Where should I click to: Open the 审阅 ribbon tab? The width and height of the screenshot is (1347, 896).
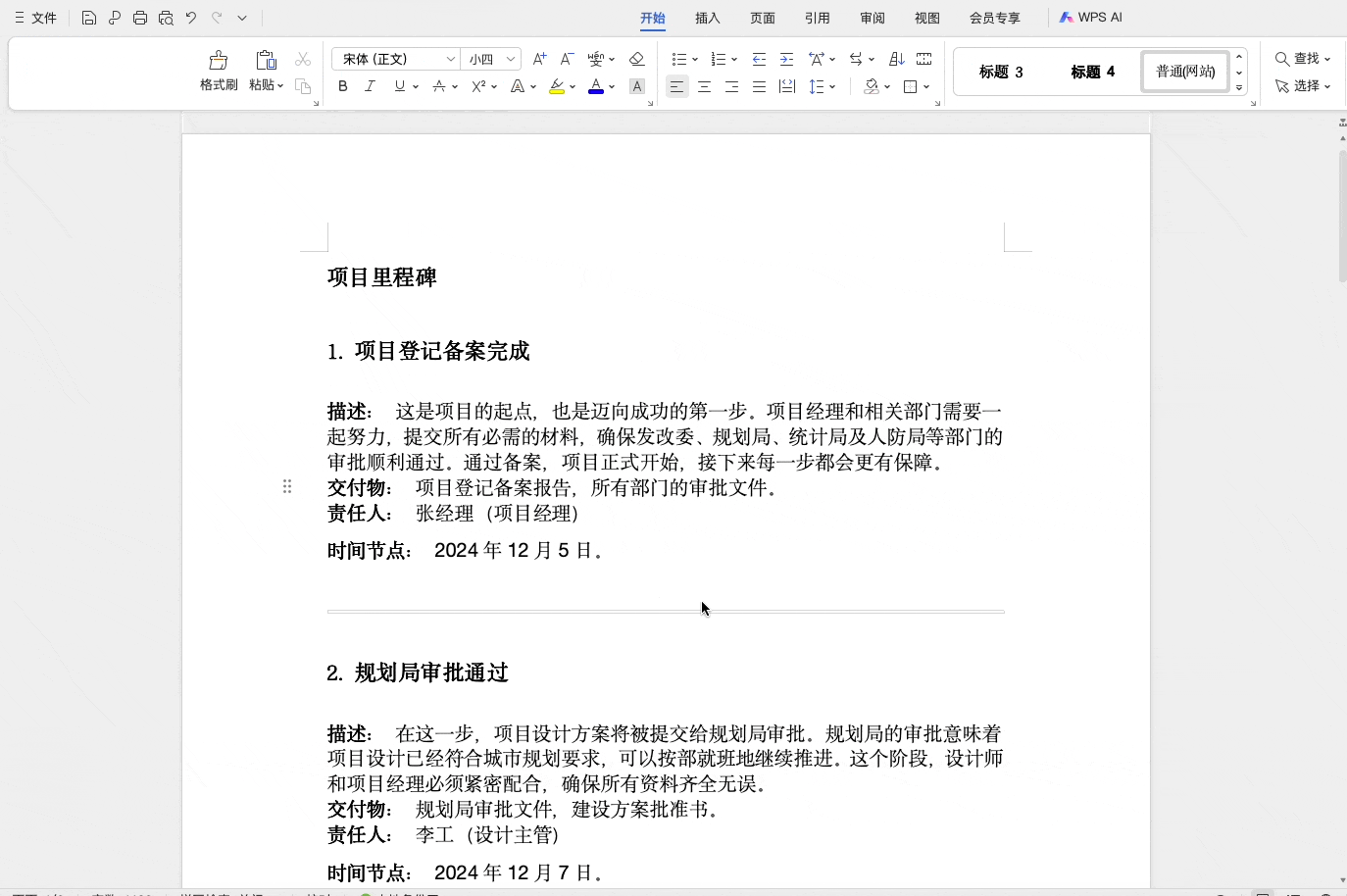point(873,18)
